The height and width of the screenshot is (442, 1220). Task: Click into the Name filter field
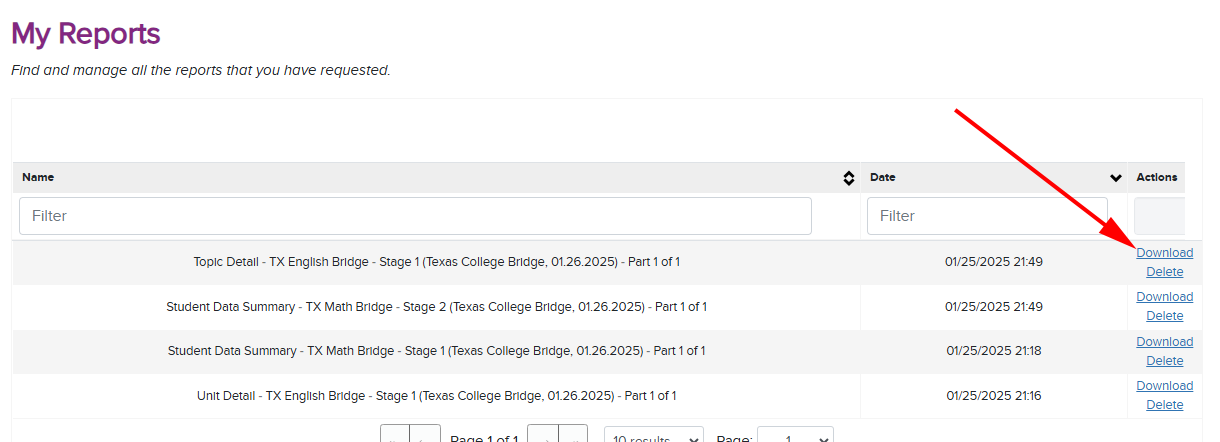(415, 216)
